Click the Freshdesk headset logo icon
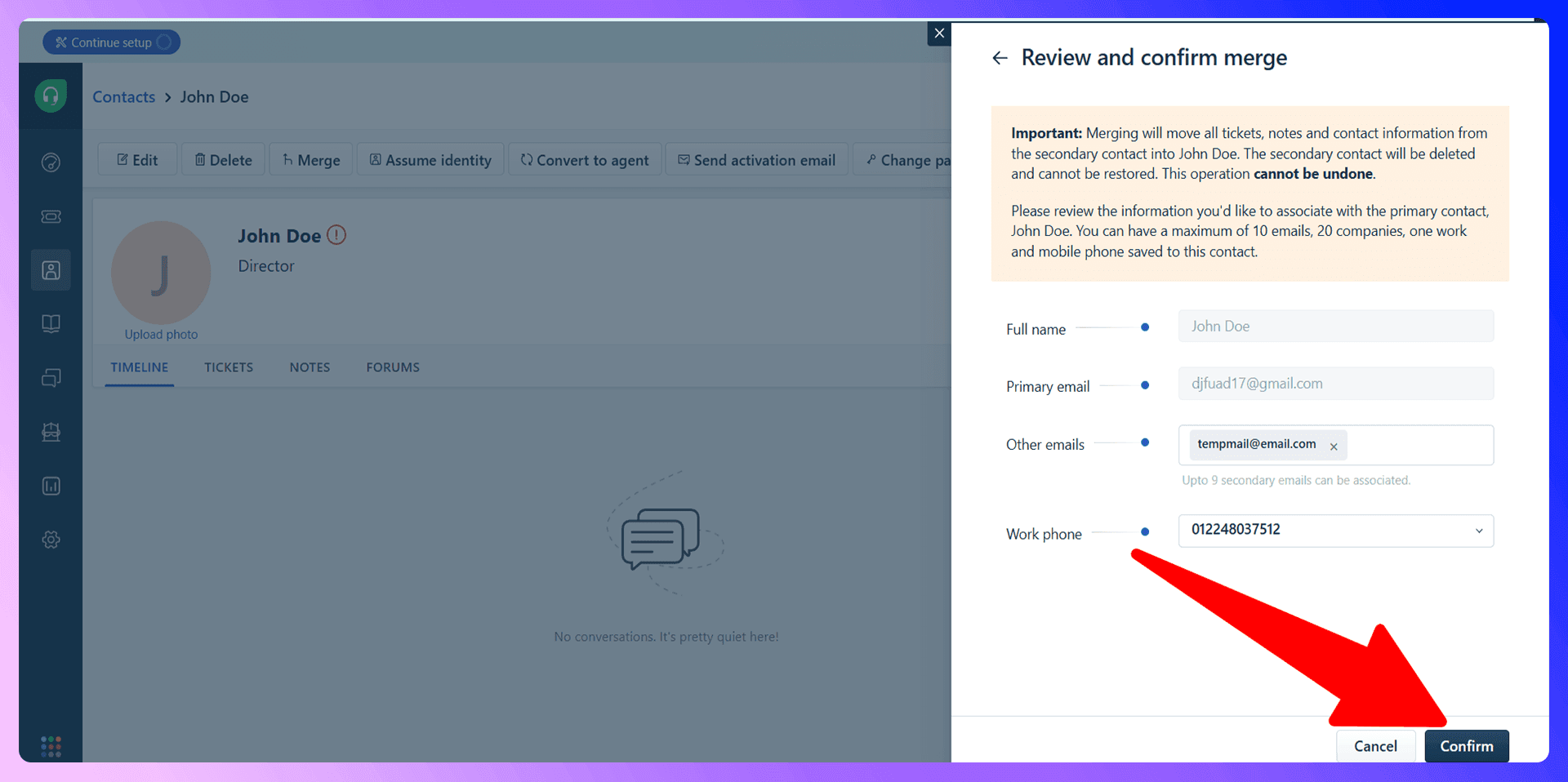 pos(51,96)
